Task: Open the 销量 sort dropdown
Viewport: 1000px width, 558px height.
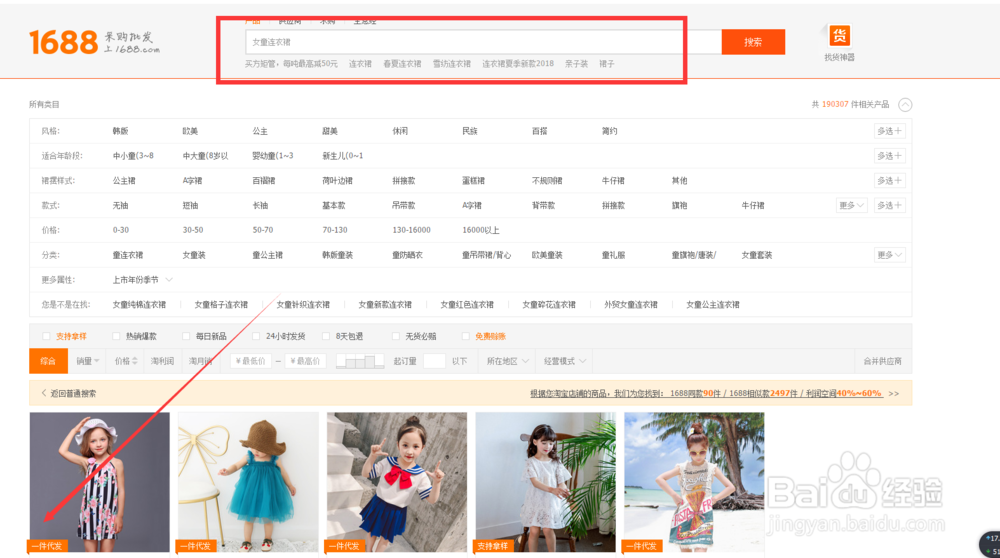Action: click(x=87, y=361)
